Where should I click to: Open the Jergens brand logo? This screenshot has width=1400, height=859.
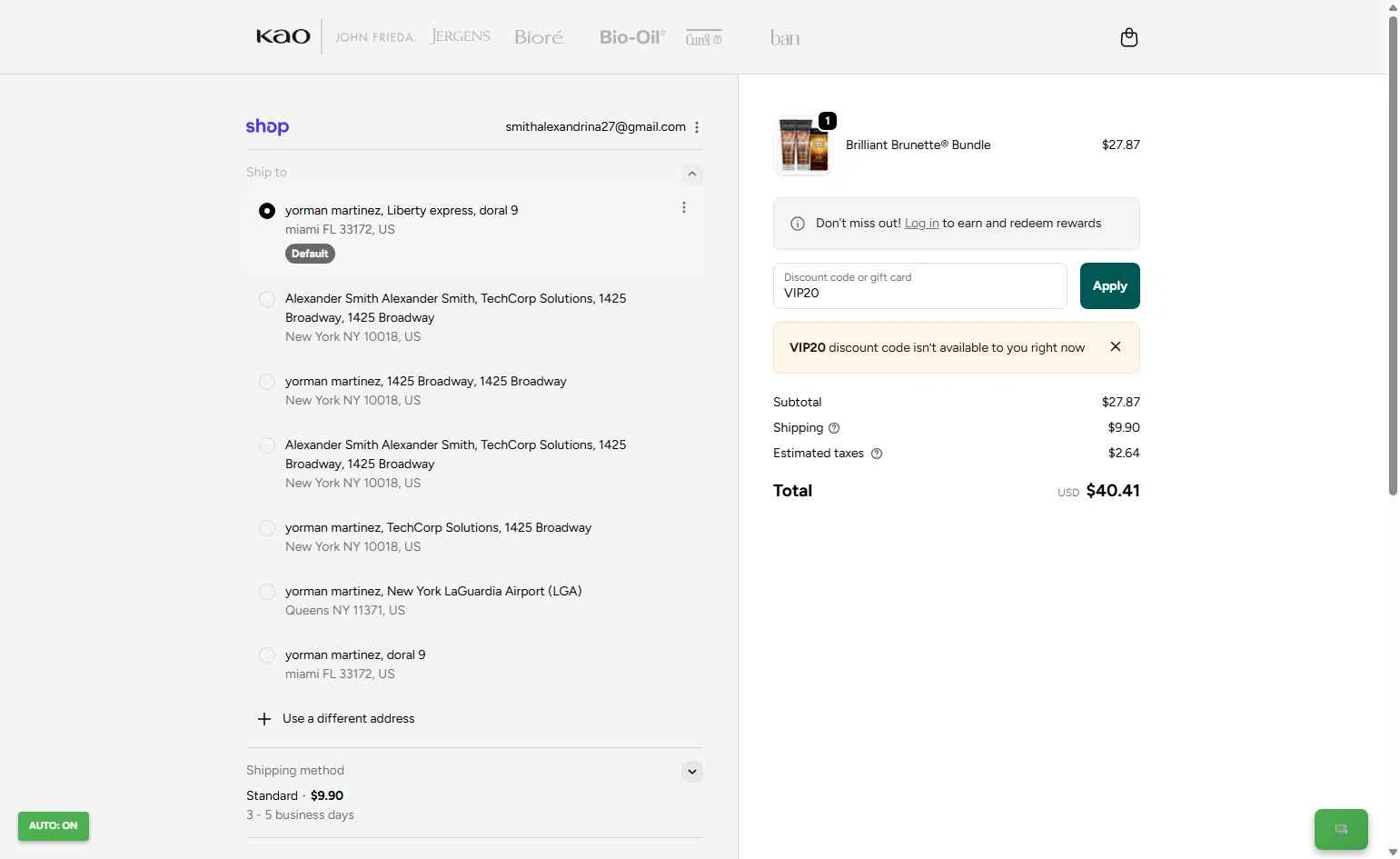(461, 36)
